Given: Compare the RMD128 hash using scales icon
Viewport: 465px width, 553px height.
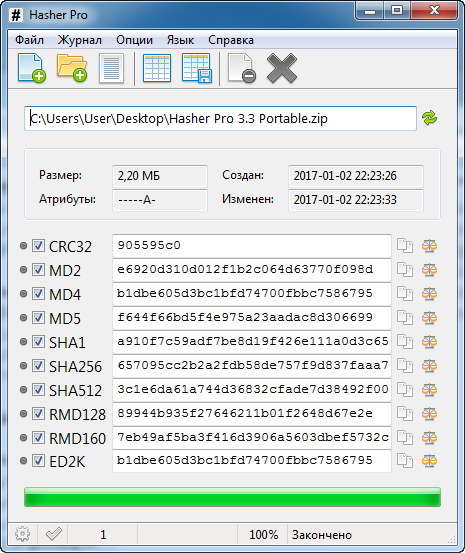Looking at the screenshot, I should coord(429,414).
